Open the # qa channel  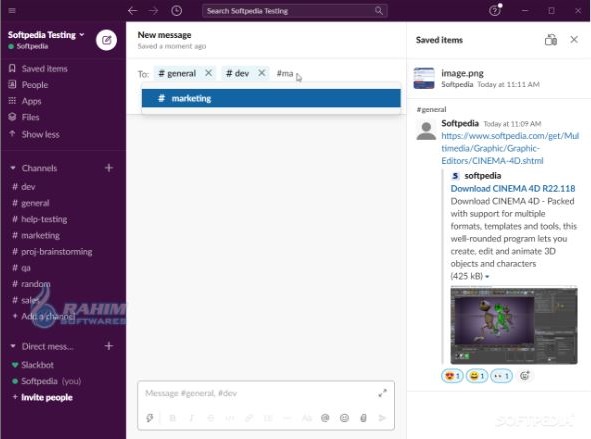point(26,268)
